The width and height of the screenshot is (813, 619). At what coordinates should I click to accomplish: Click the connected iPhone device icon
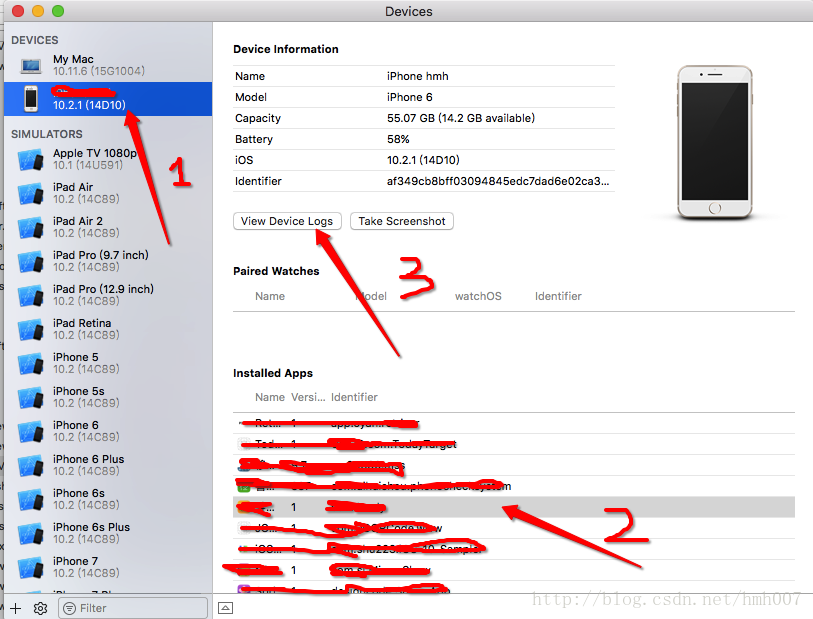31,99
